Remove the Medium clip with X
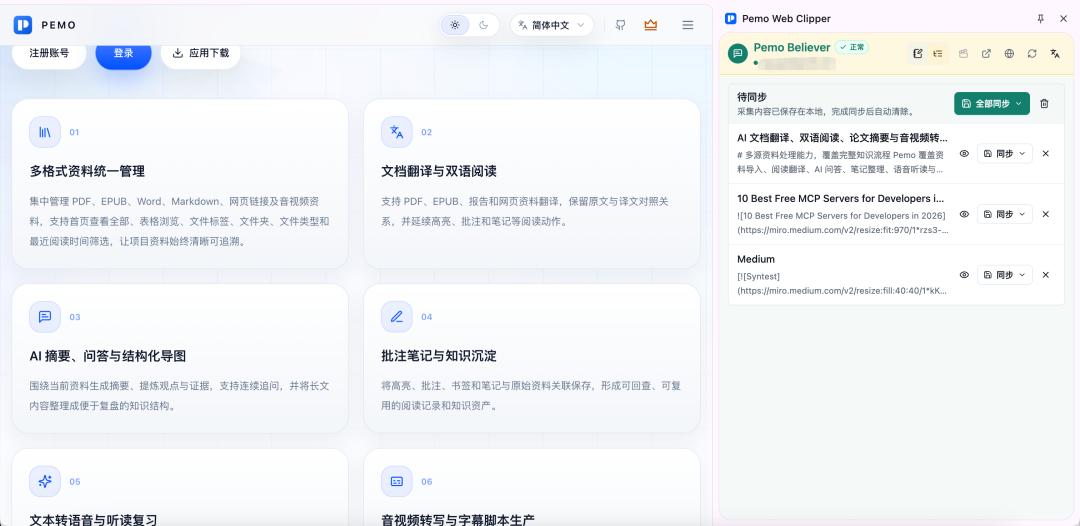The height and width of the screenshot is (526, 1080). point(1046,275)
